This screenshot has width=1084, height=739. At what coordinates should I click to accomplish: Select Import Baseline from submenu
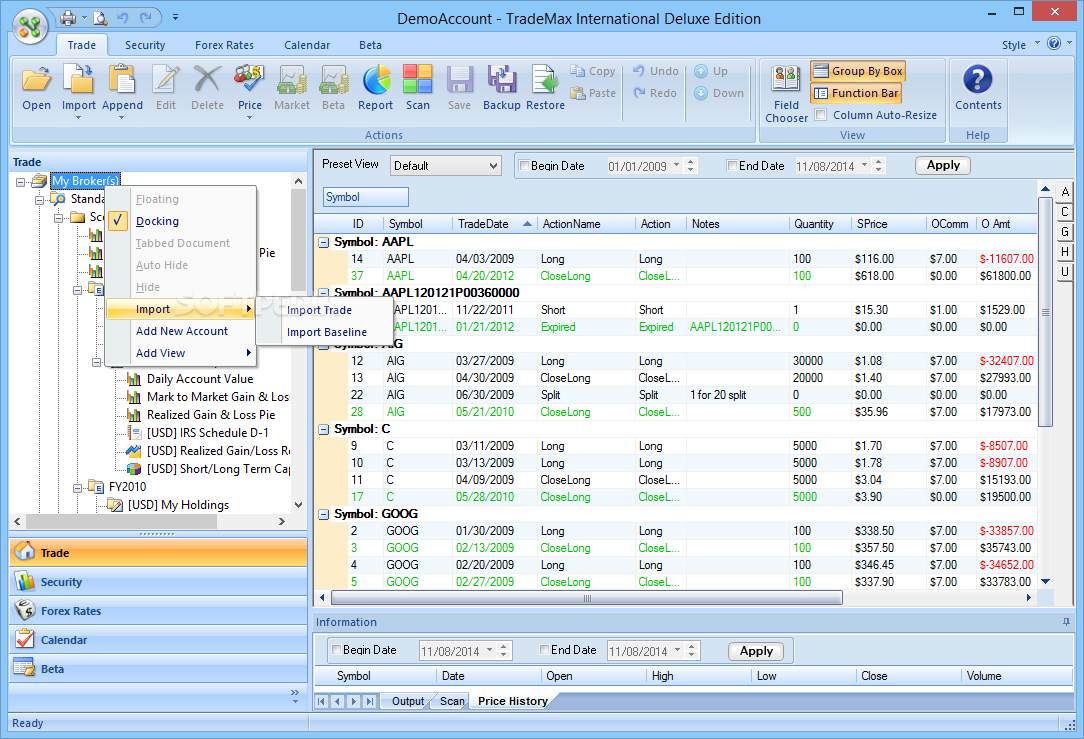coord(326,333)
